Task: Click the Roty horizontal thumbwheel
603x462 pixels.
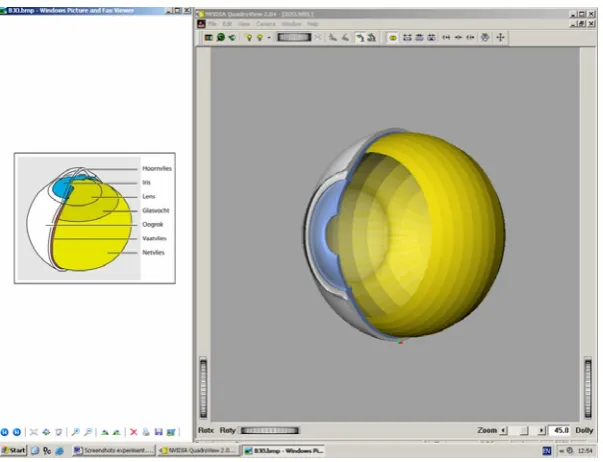Action: pos(270,430)
